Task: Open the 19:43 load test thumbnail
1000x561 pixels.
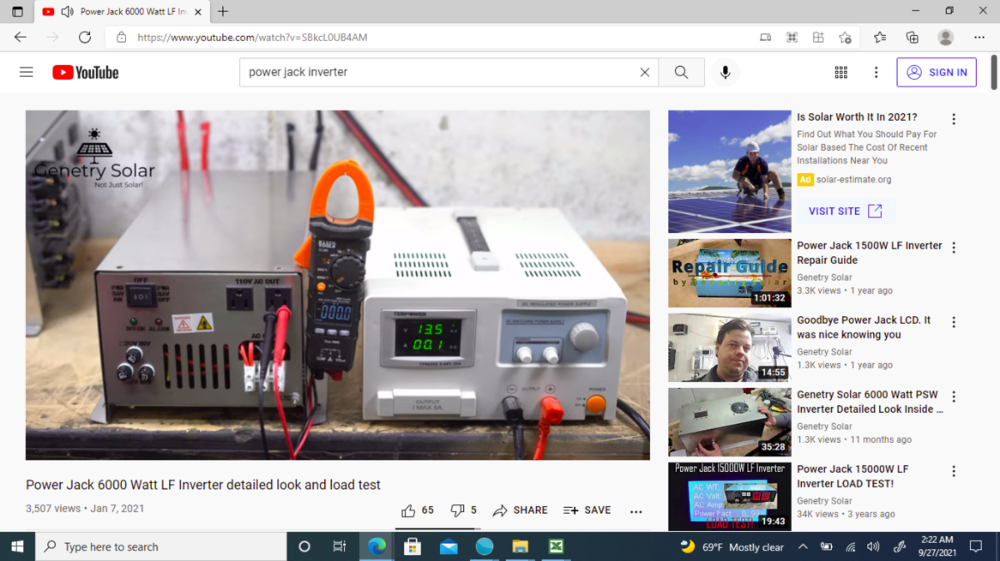Action: tap(730, 497)
